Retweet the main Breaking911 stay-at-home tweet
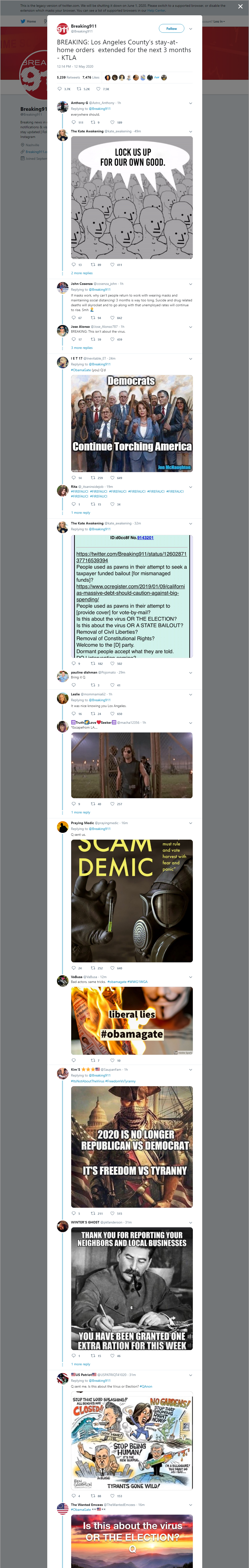This screenshot has height=1568, width=249. coord(83,89)
